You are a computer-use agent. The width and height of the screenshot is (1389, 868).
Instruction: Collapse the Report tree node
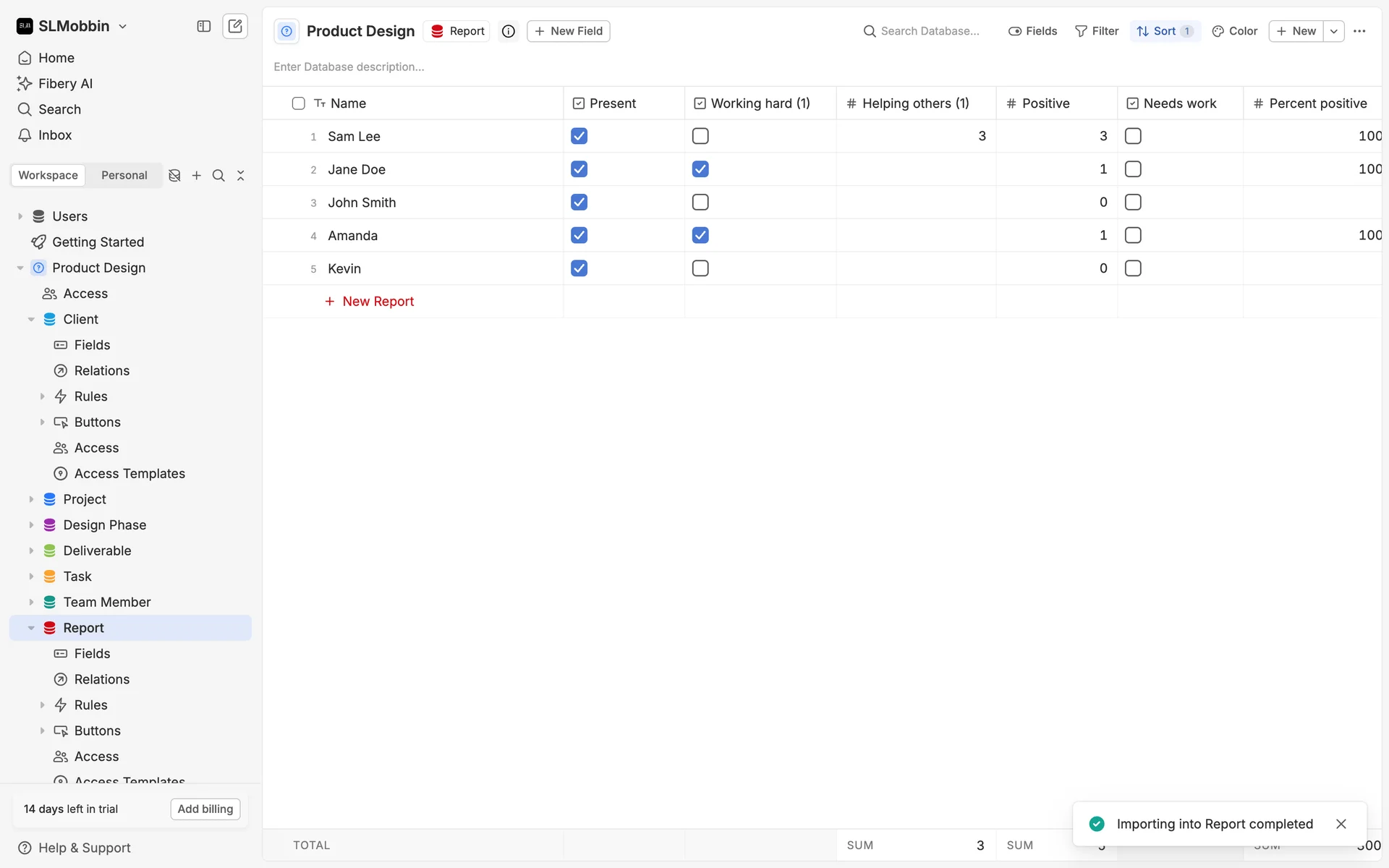click(31, 628)
